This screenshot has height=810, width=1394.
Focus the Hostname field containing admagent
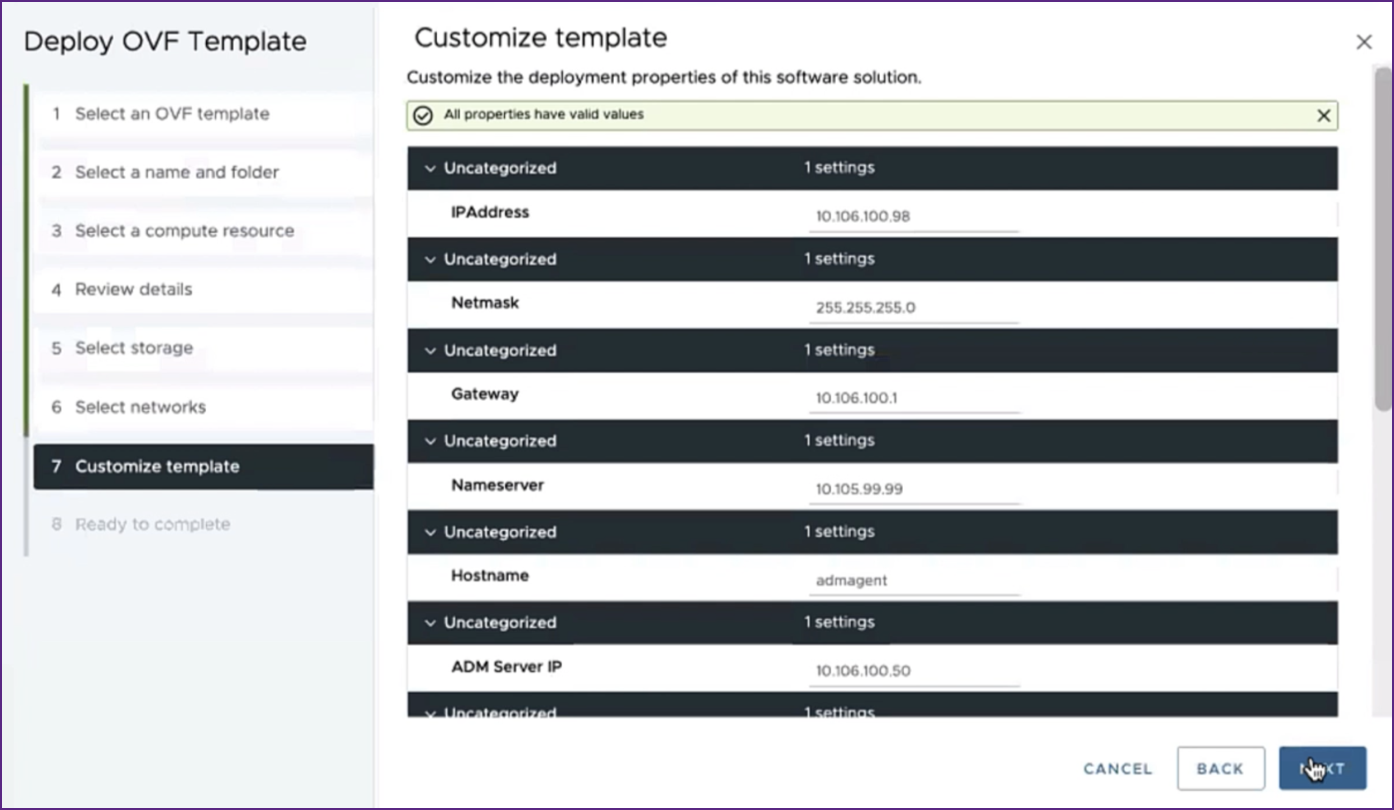tap(913, 580)
